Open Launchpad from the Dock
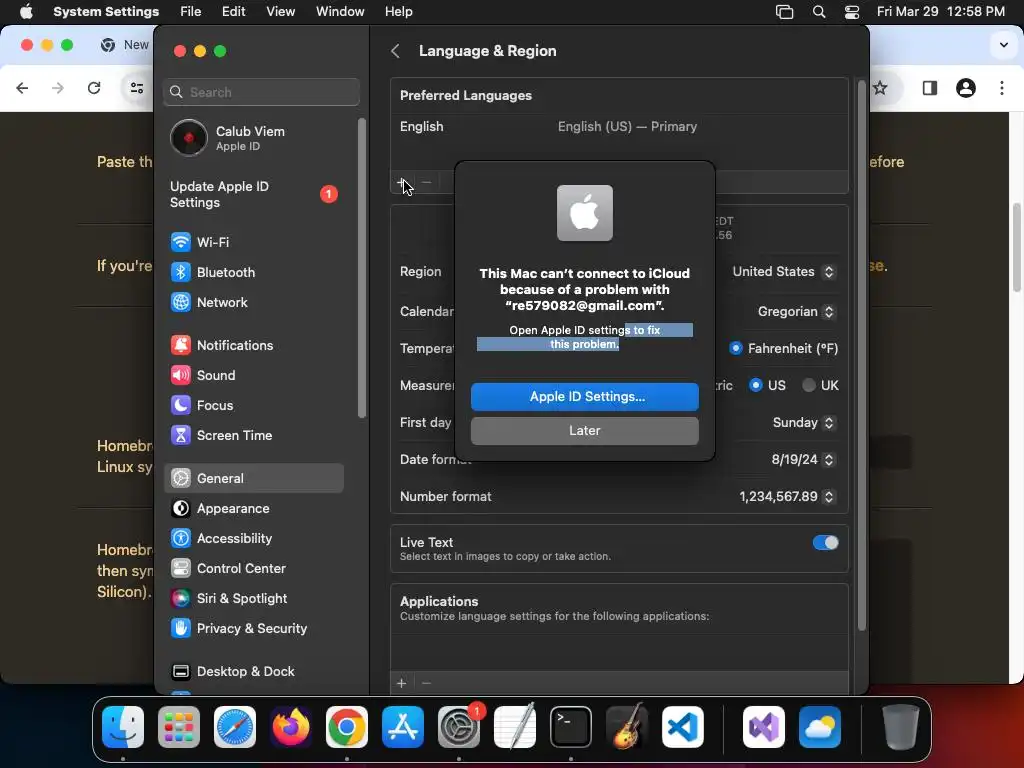Image resolution: width=1024 pixels, height=768 pixels. (179, 727)
